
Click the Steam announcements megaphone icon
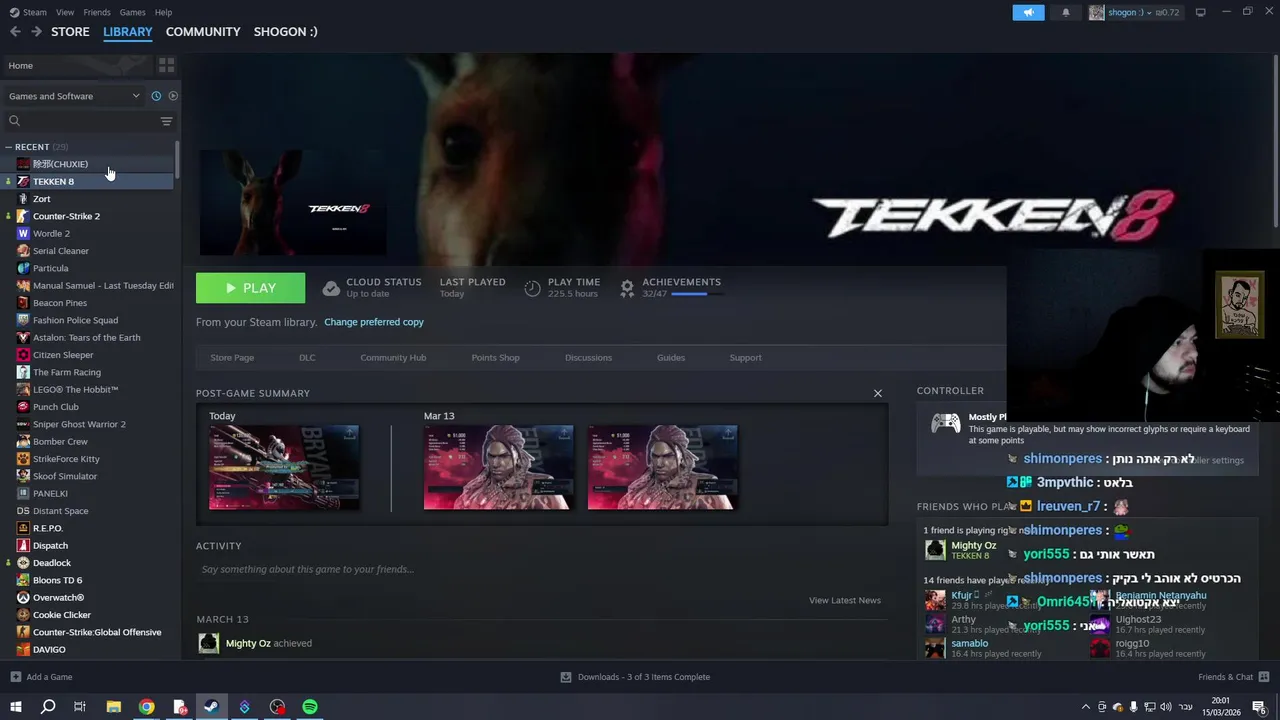(1028, 12)
